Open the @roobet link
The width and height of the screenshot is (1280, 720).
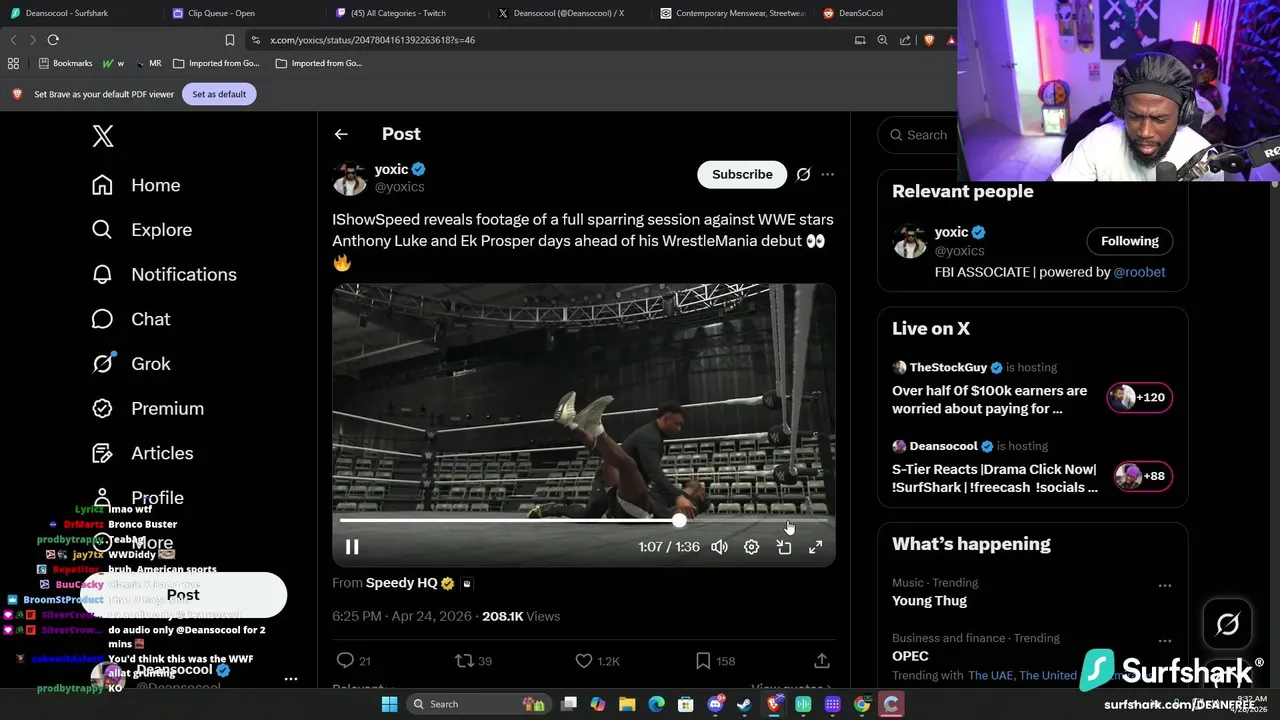pyautogui.click(x=1139, y=272)
